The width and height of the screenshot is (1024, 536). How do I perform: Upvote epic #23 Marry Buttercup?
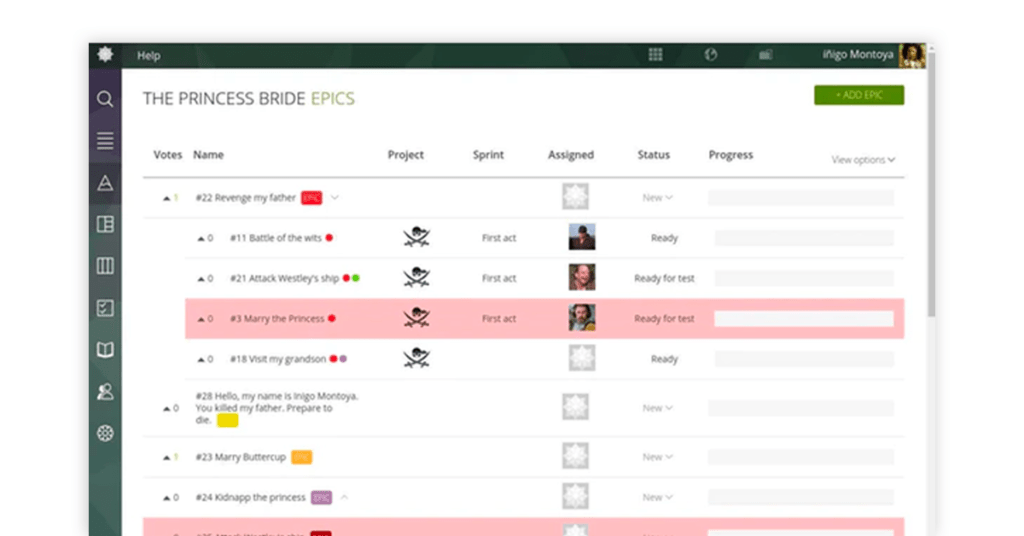click(166, 458)
